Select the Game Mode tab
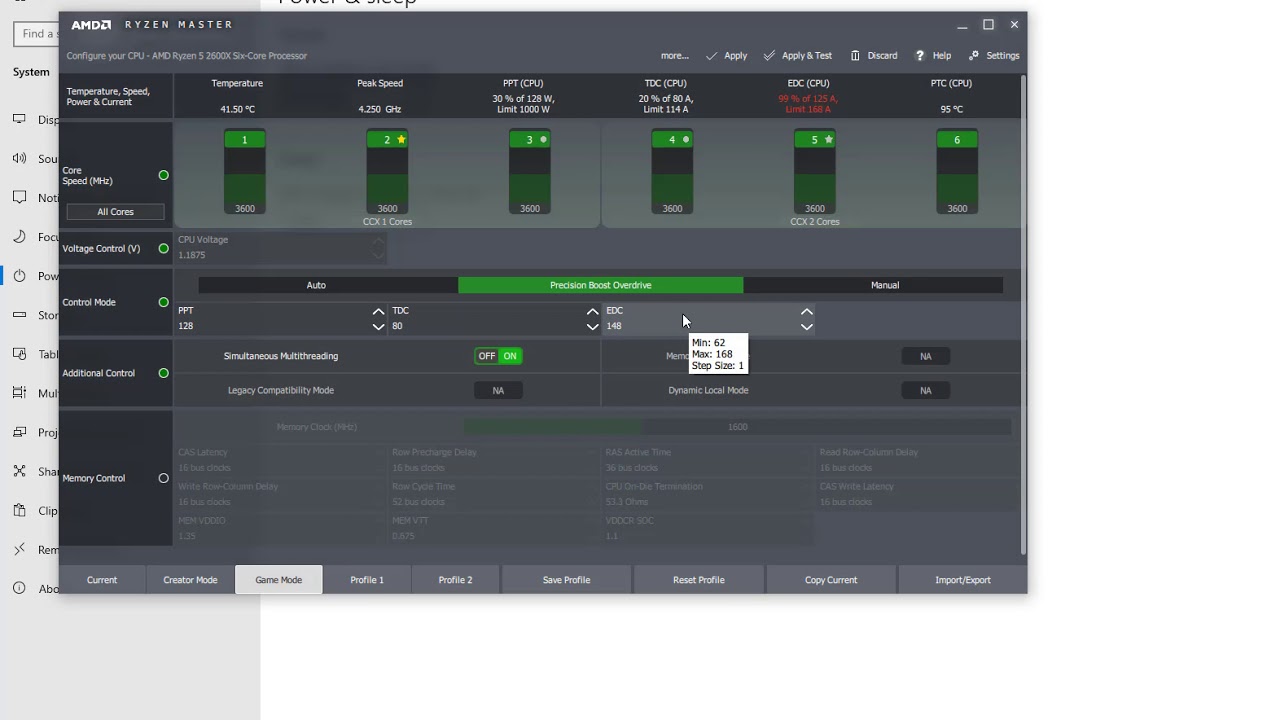The height and width of the screenshot is (720, 1280). point(279,580)
